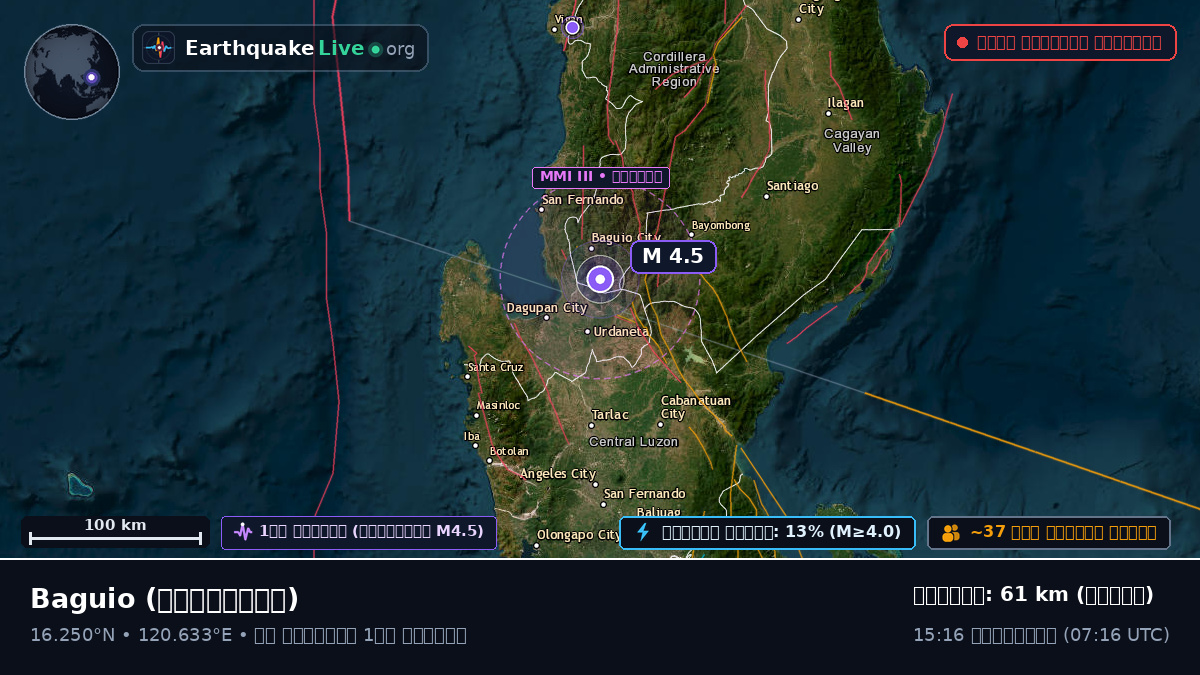Click the Urdaneta map label

(x=621, y=331)
